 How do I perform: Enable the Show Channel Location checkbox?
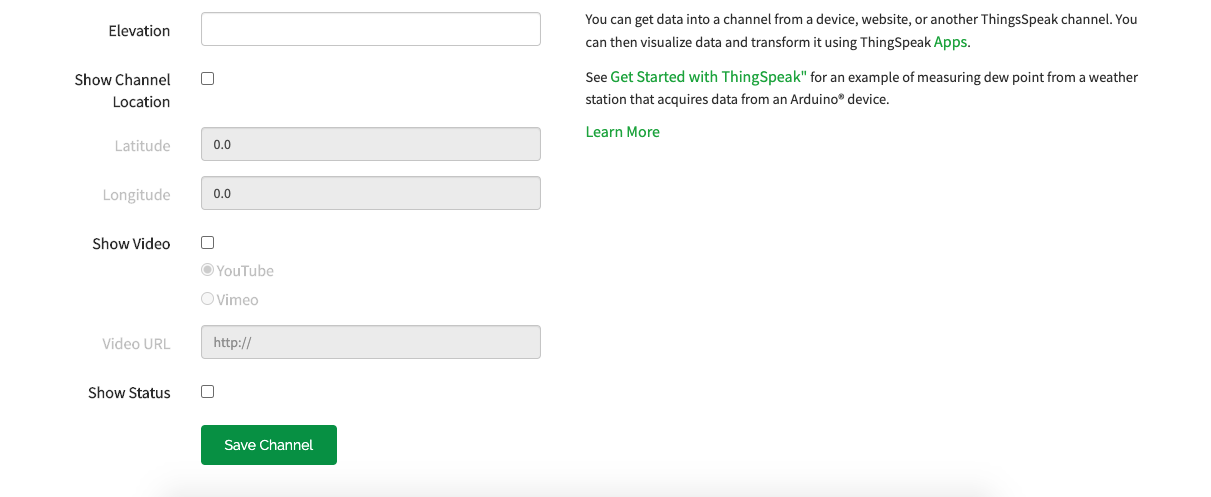[208, 79]
